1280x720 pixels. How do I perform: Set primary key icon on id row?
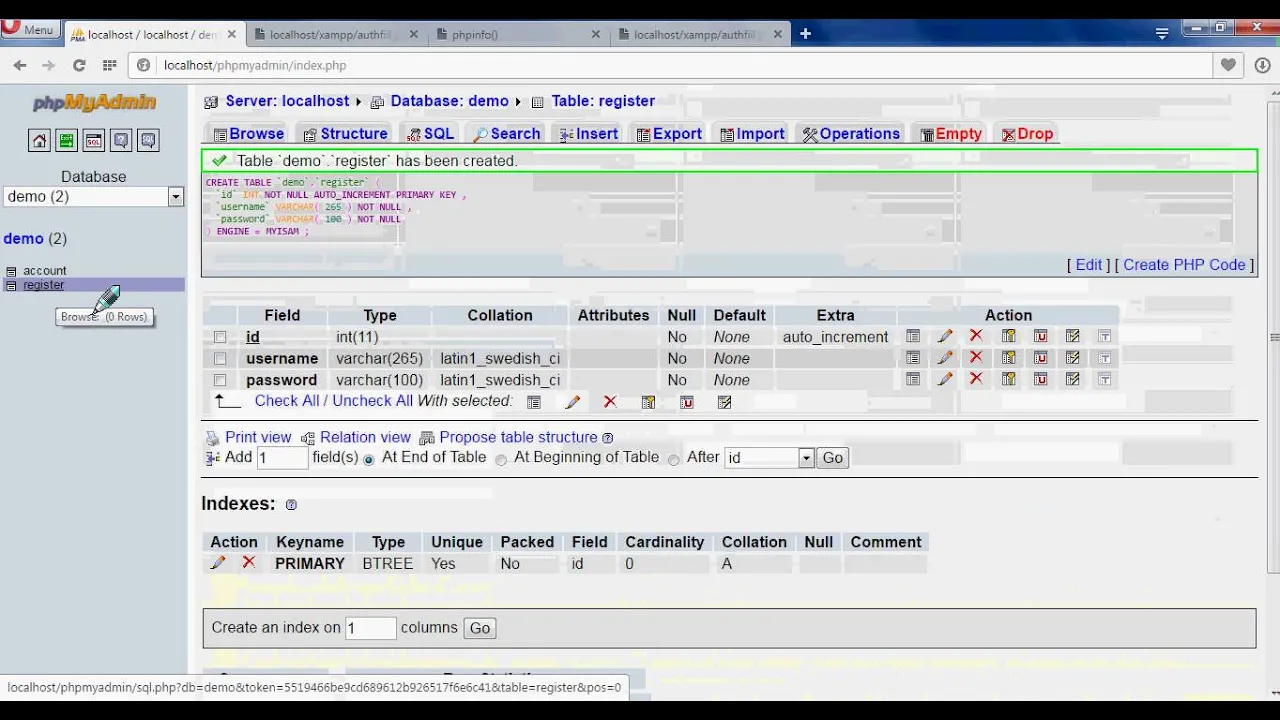(x=1008, y=337)
